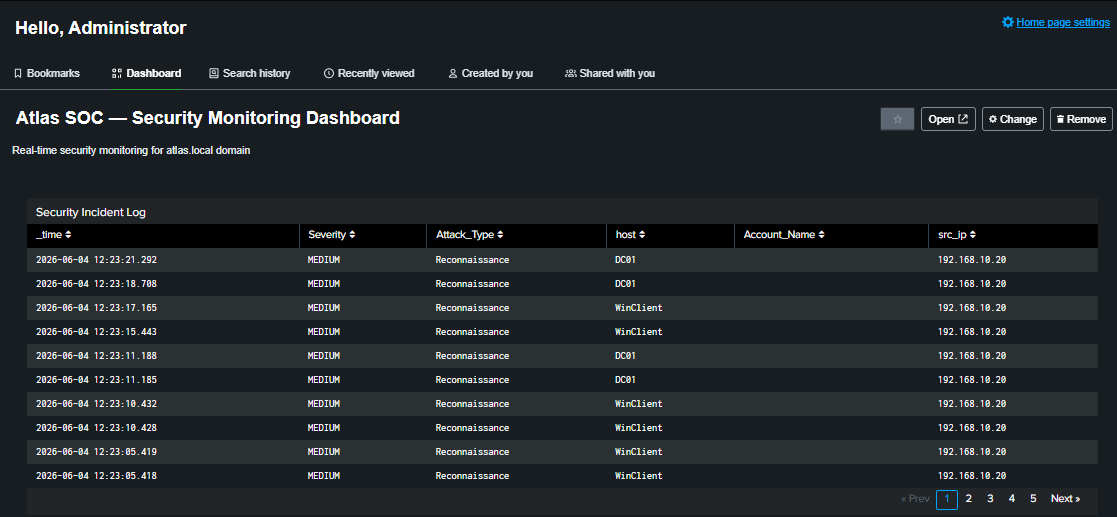Click the Change dashboard button
This screenshot has width=1117, height=517.
coord(1012,119)
